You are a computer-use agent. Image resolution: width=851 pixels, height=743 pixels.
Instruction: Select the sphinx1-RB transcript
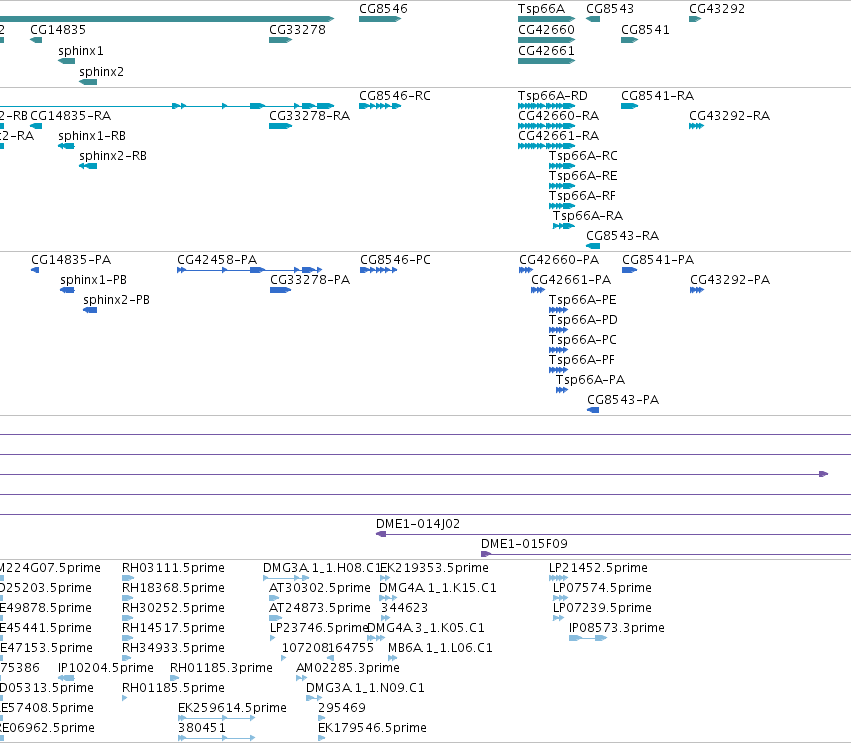point(66,146)
